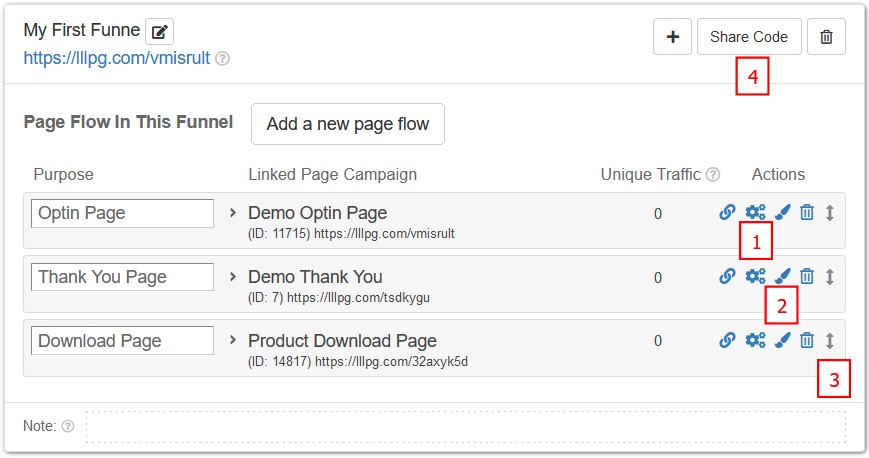Click the reorder arrow for Product Download Page

click(x=830, y=340)
